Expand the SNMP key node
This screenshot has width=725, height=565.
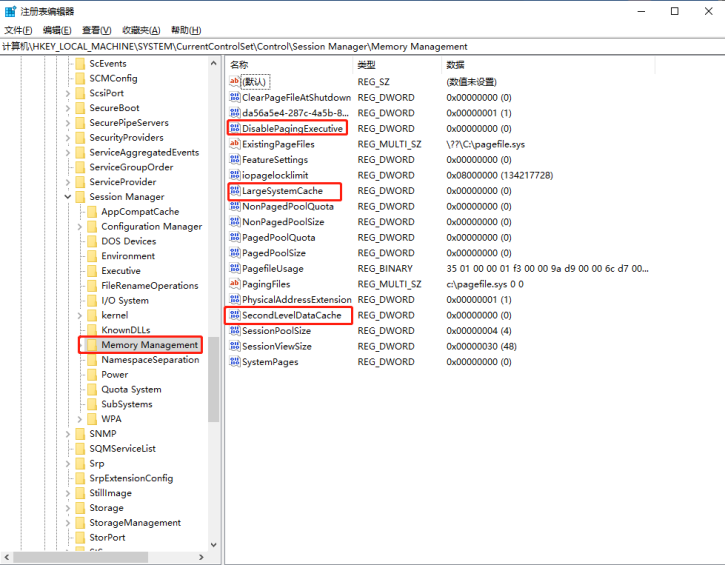tap(67, 434)
